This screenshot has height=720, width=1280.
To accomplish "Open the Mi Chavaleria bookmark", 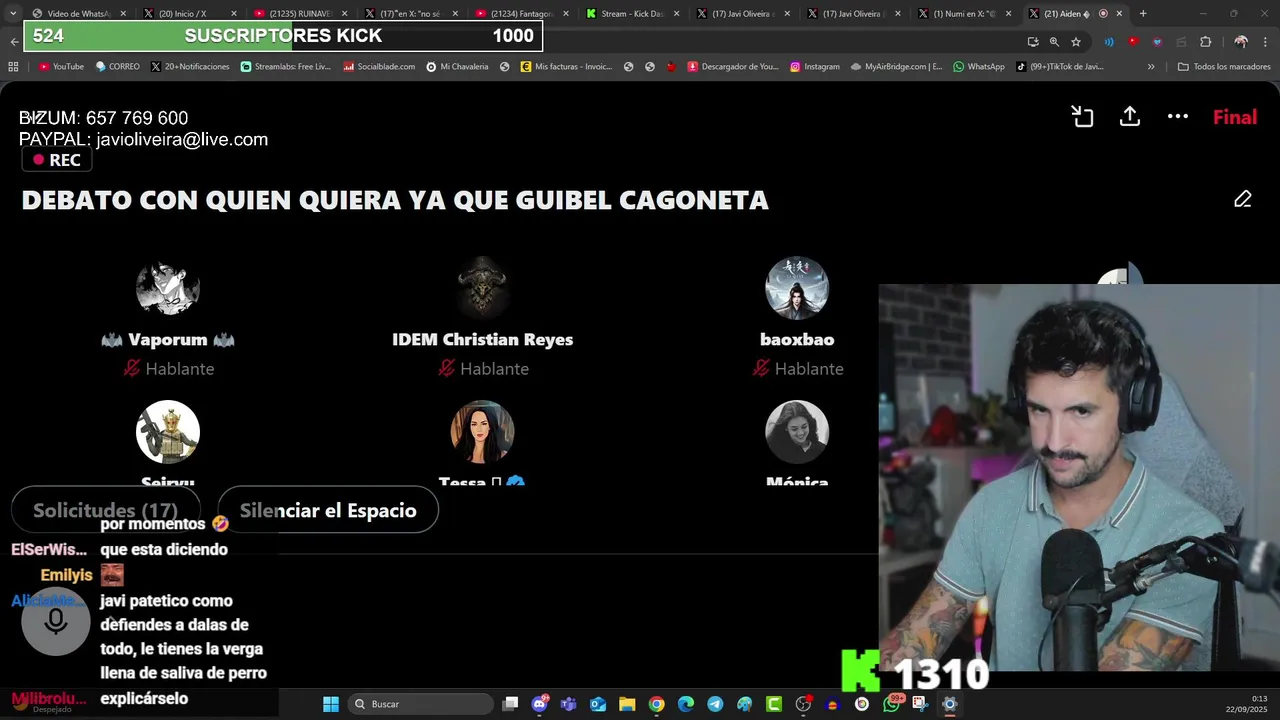I will 457,67.
